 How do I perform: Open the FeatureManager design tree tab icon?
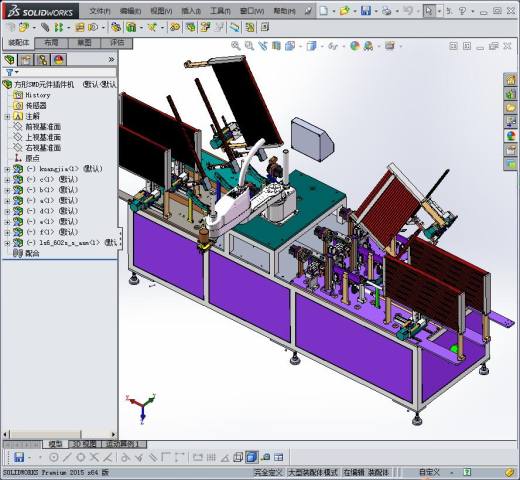pyautogui.click(x=10, y=60)
